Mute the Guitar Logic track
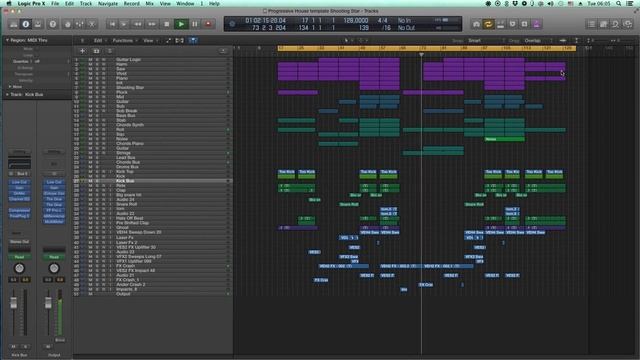The width and height of the screenshot is (640, 360). point(90,60)
